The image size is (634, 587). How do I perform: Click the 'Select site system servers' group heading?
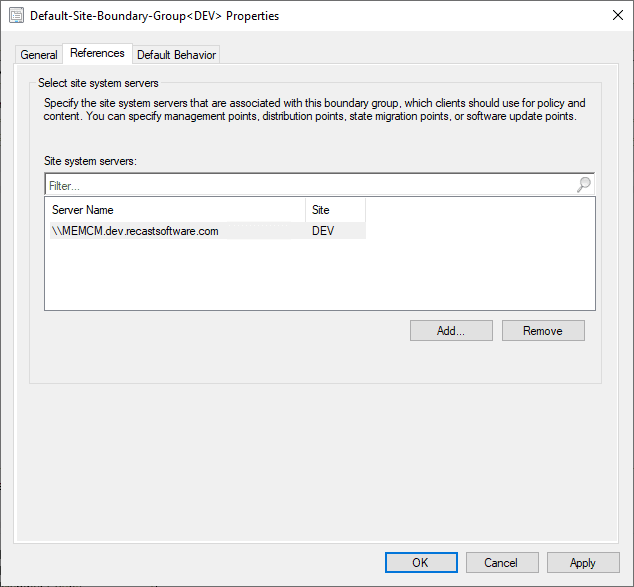pos(98,83)
